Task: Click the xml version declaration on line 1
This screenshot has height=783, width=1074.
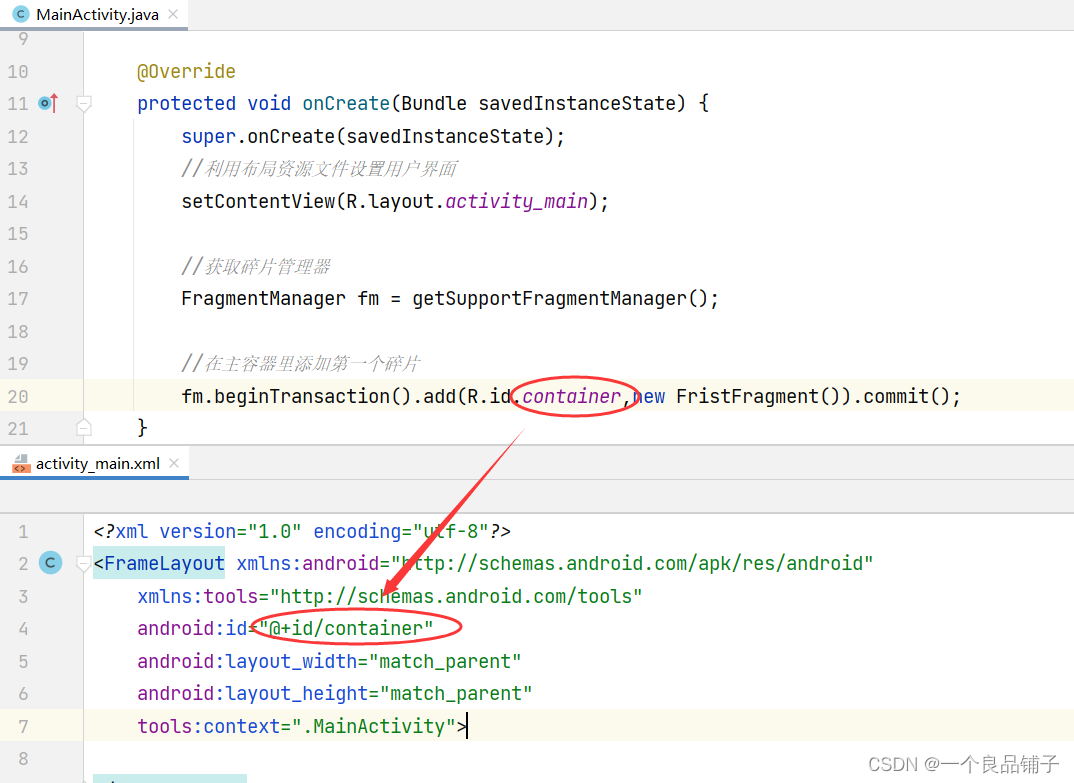Action: [x=302, y=532]
